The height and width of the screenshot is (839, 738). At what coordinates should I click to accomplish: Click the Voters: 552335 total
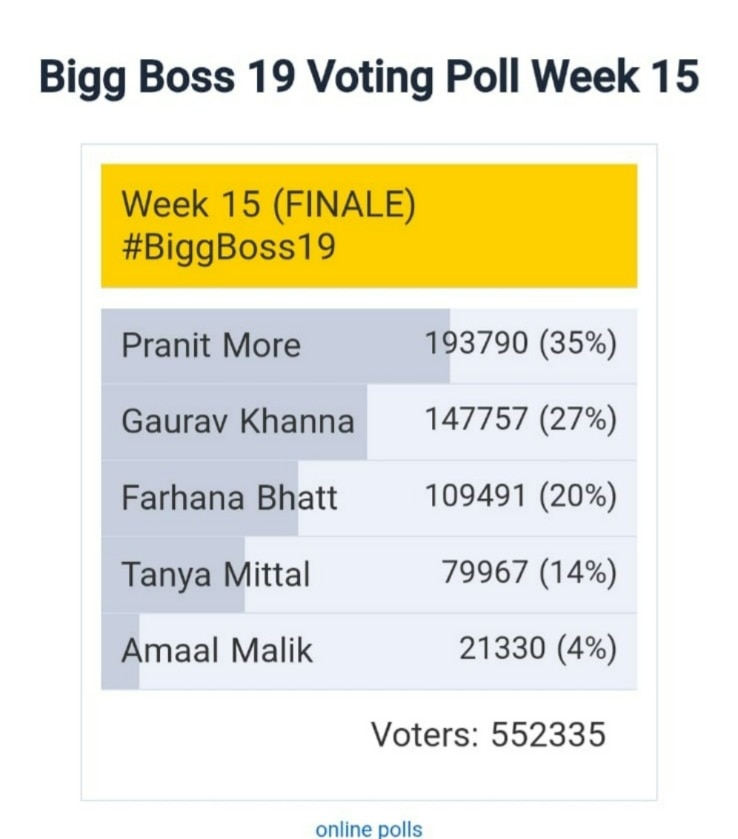tap(488, 735)
